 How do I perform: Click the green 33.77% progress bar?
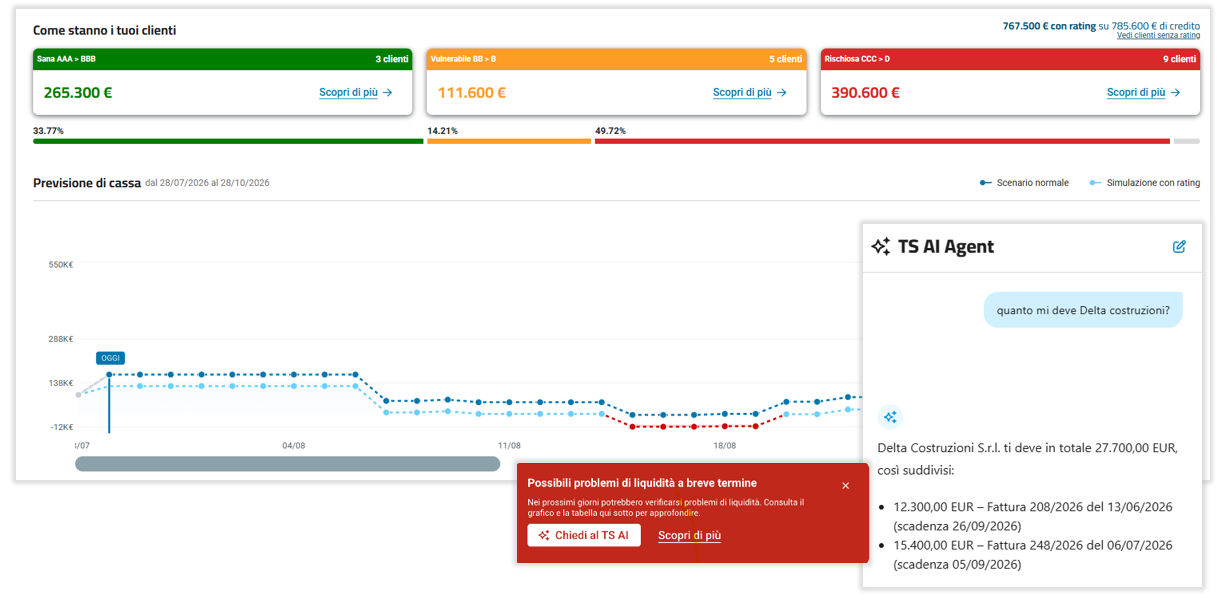coord(228,141)
